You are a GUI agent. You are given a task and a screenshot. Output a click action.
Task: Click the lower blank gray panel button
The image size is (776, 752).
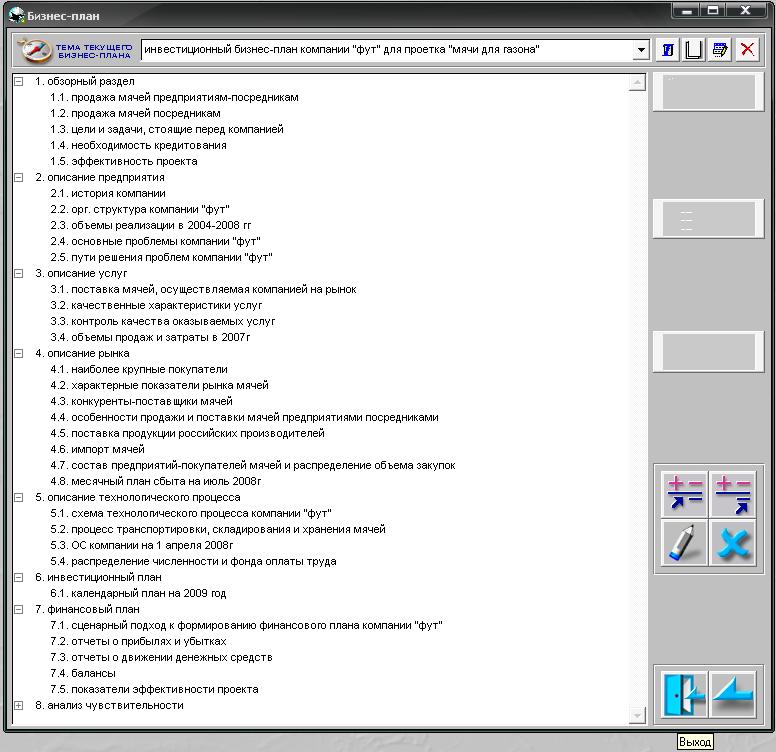click(708, 352)
